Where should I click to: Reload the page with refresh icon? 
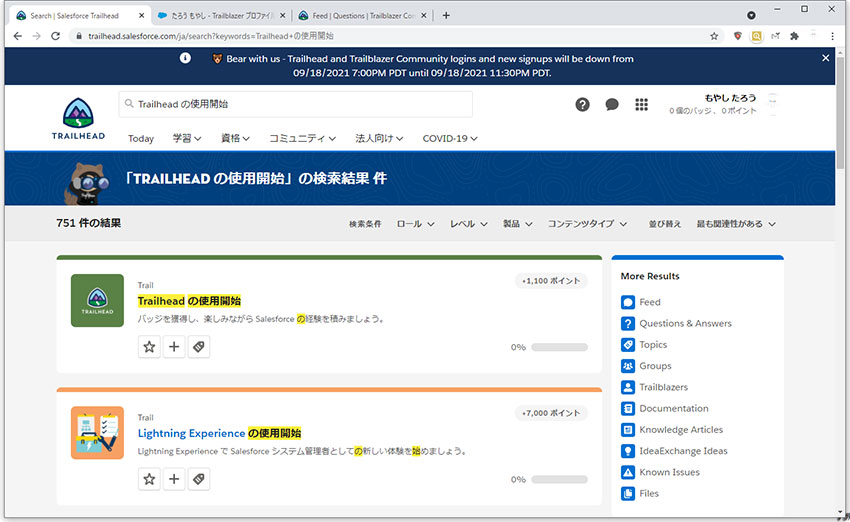tap(55, 36)
